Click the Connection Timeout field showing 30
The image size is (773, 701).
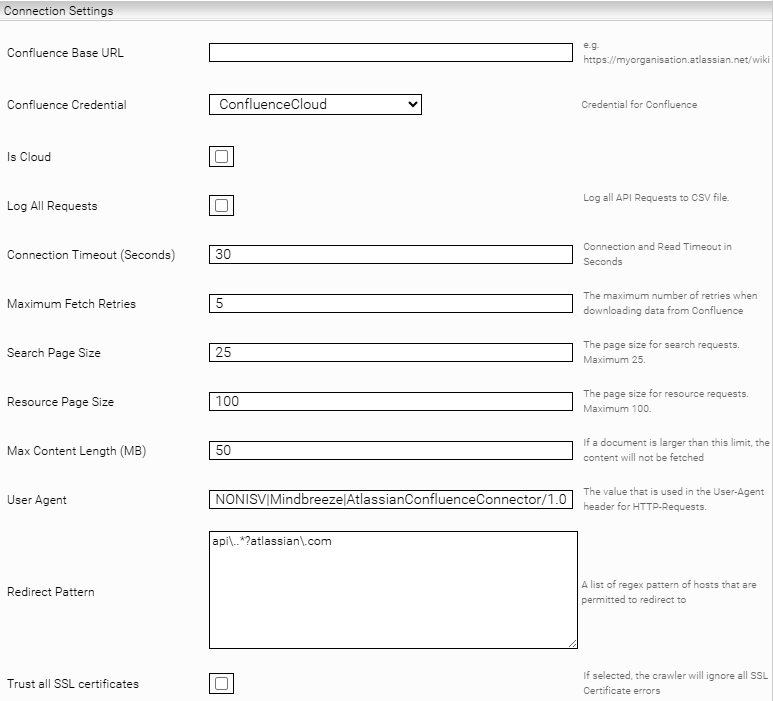(390, 255)
